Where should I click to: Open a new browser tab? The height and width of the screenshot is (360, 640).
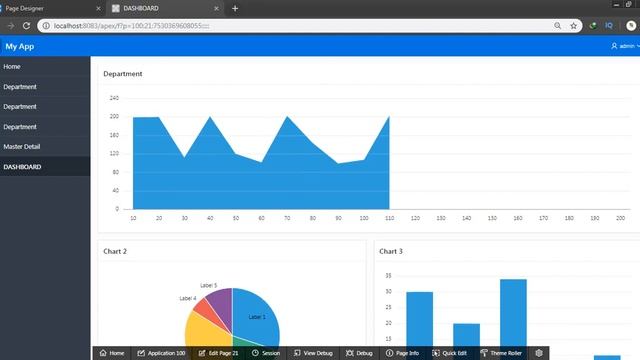pyautogui.click(x=235, y=8)
